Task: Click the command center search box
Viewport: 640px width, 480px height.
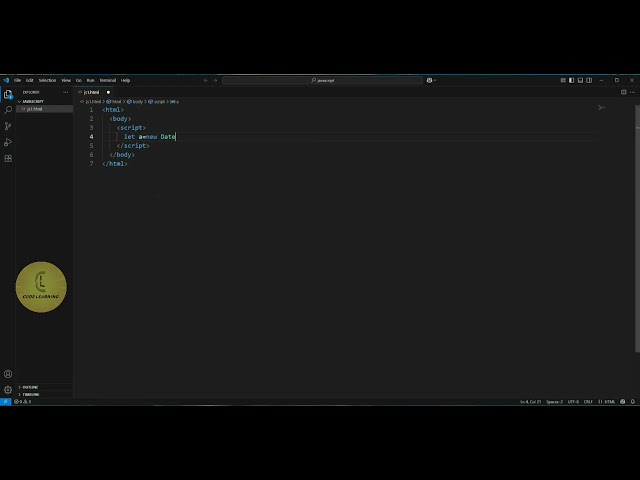Action: coord(322,80)
